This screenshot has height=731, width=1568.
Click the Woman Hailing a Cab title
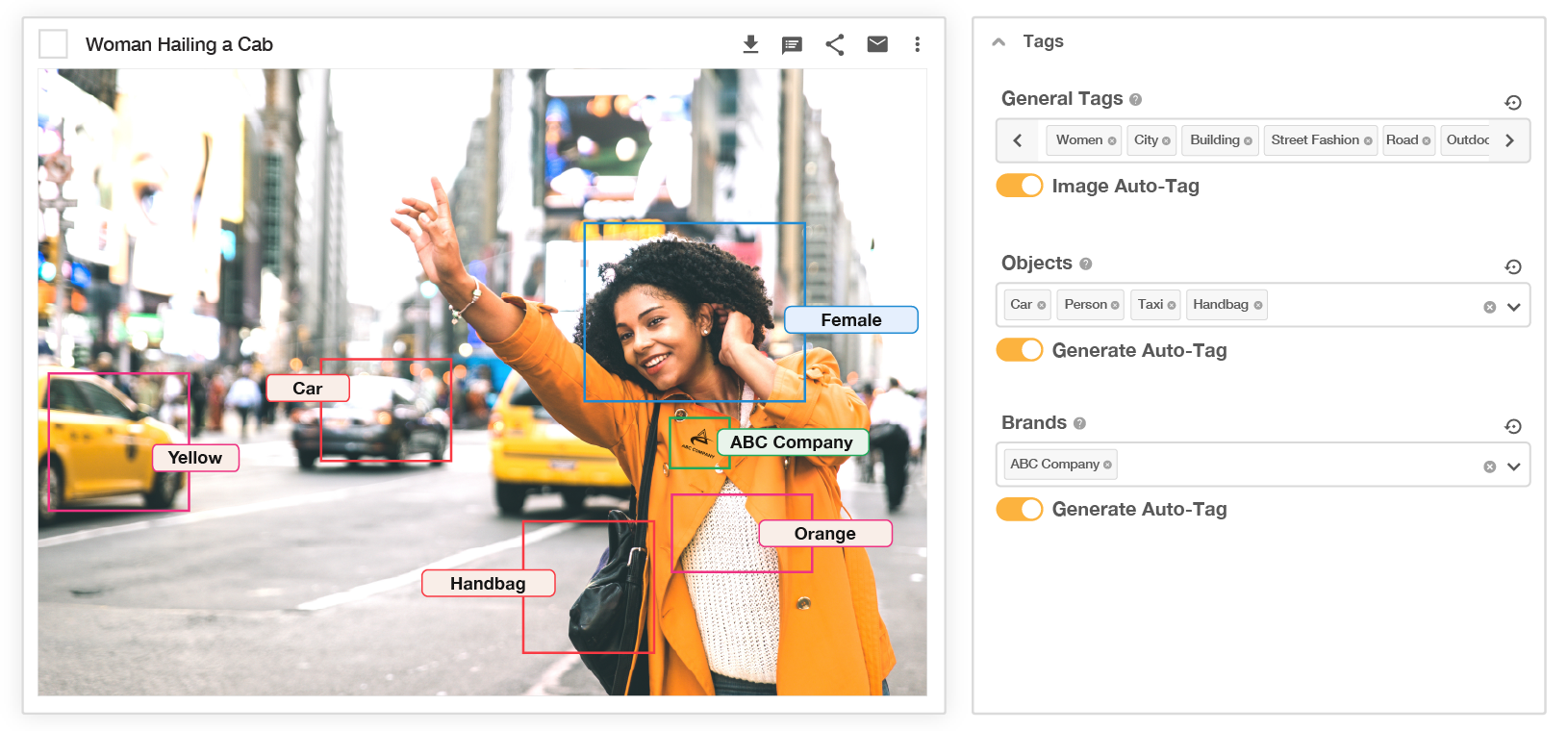tap(179, 44)
